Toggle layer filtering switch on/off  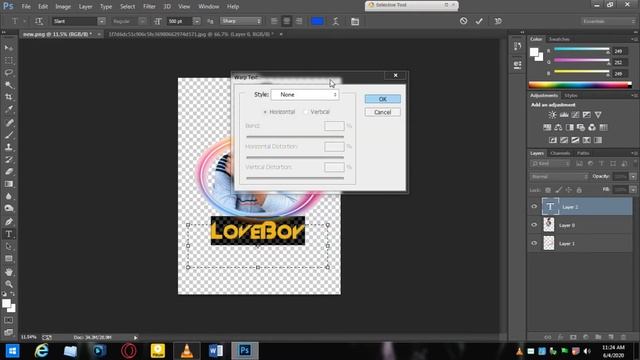(635, 163)
